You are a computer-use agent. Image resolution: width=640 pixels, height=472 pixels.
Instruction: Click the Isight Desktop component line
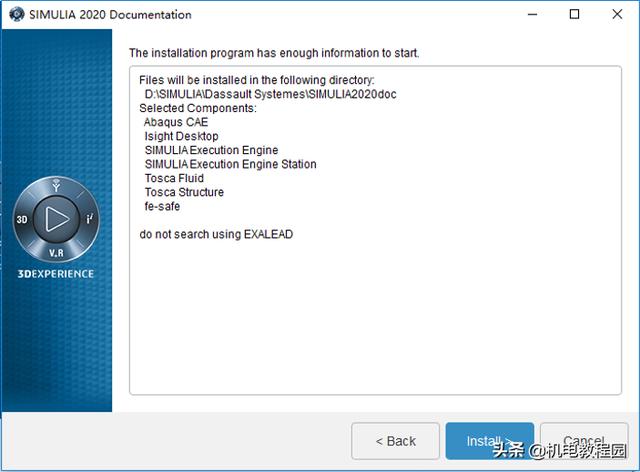(181, 136)
